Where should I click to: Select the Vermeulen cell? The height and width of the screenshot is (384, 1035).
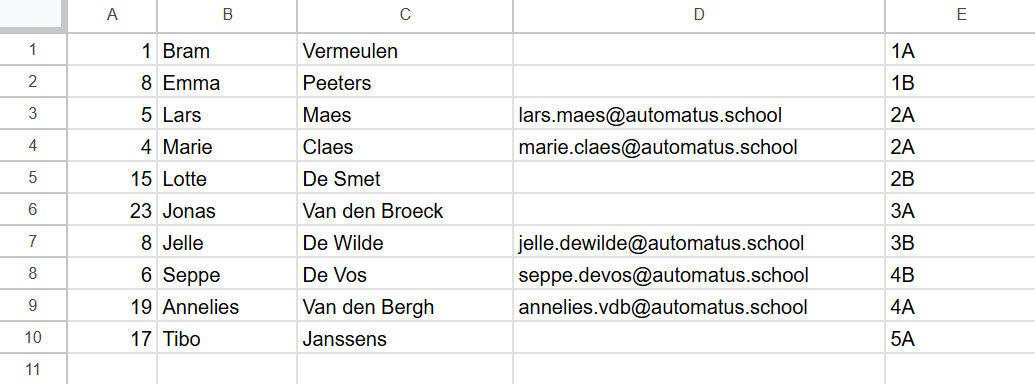coord(405,50)
